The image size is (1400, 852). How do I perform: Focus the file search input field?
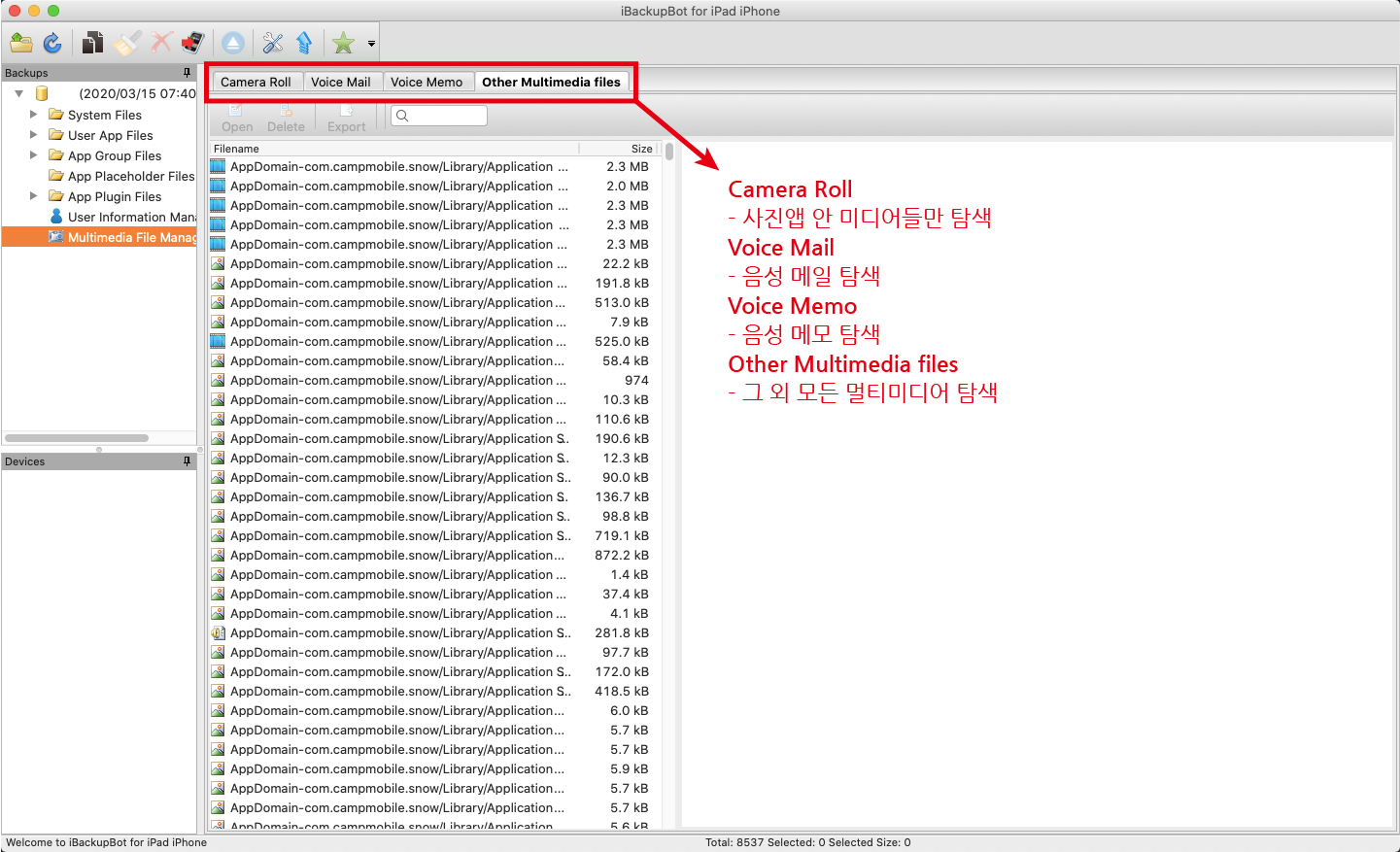(x=439, y=116)
